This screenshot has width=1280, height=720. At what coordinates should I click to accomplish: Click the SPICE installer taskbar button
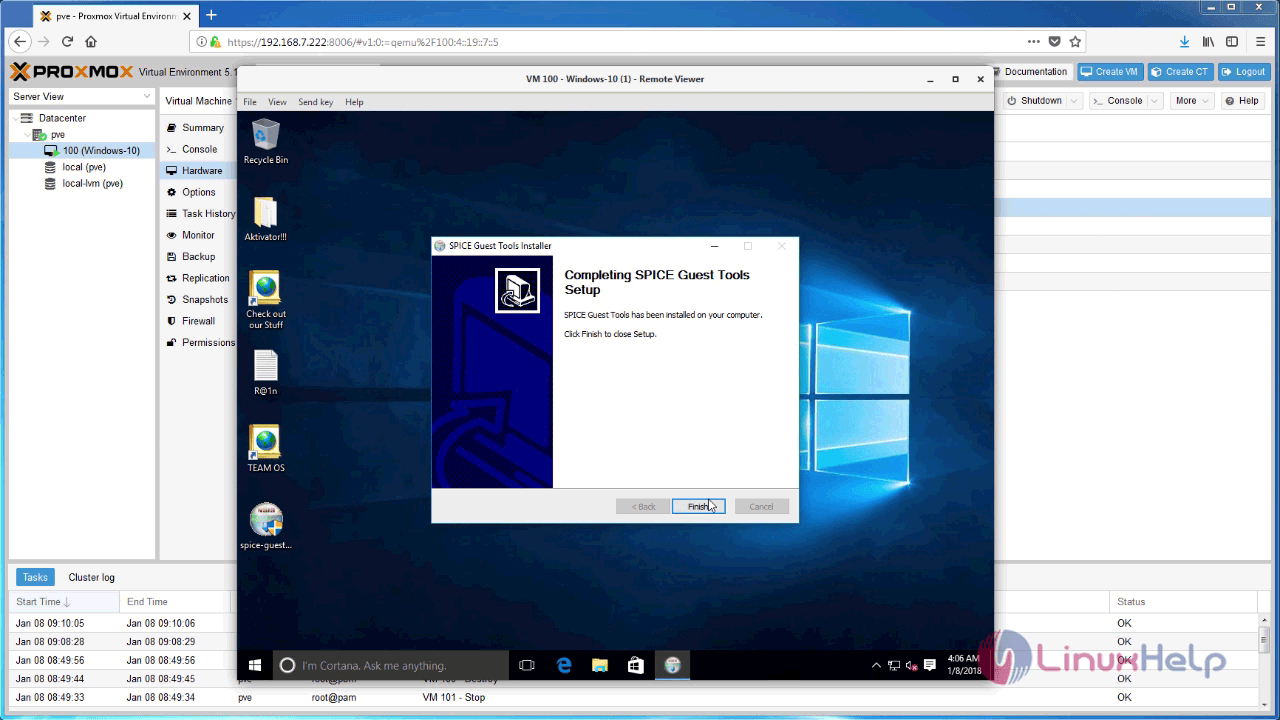tap(672, 665)
